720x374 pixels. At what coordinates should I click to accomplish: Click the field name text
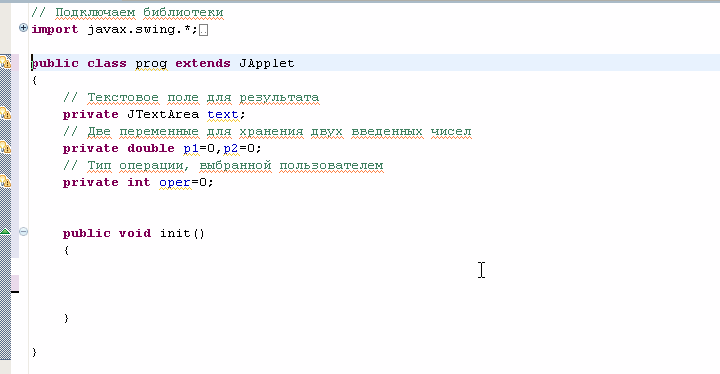(223, 114)
